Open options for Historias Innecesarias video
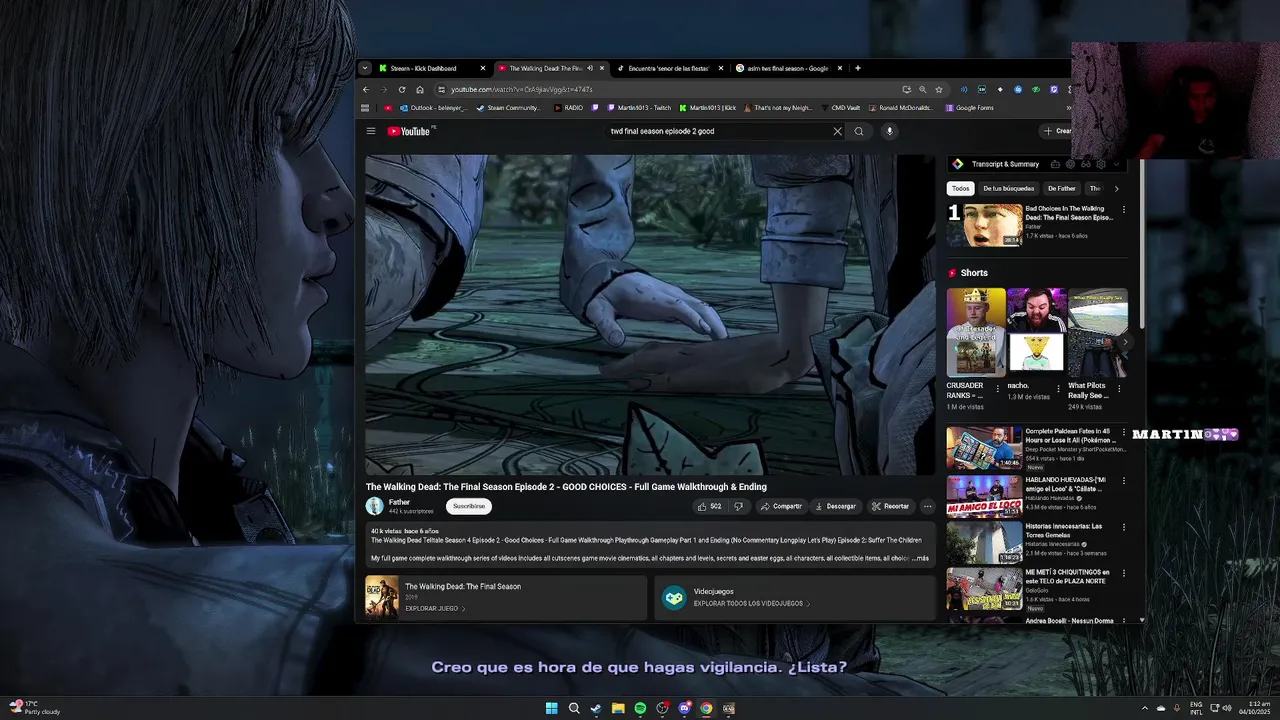1280x720 pixels. 1123,528
